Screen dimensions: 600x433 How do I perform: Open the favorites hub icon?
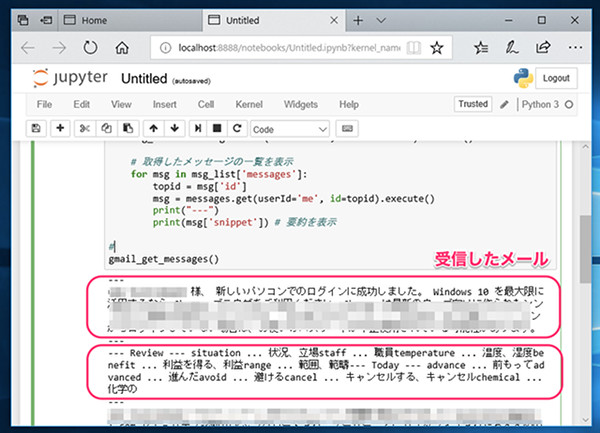[481, 48]
